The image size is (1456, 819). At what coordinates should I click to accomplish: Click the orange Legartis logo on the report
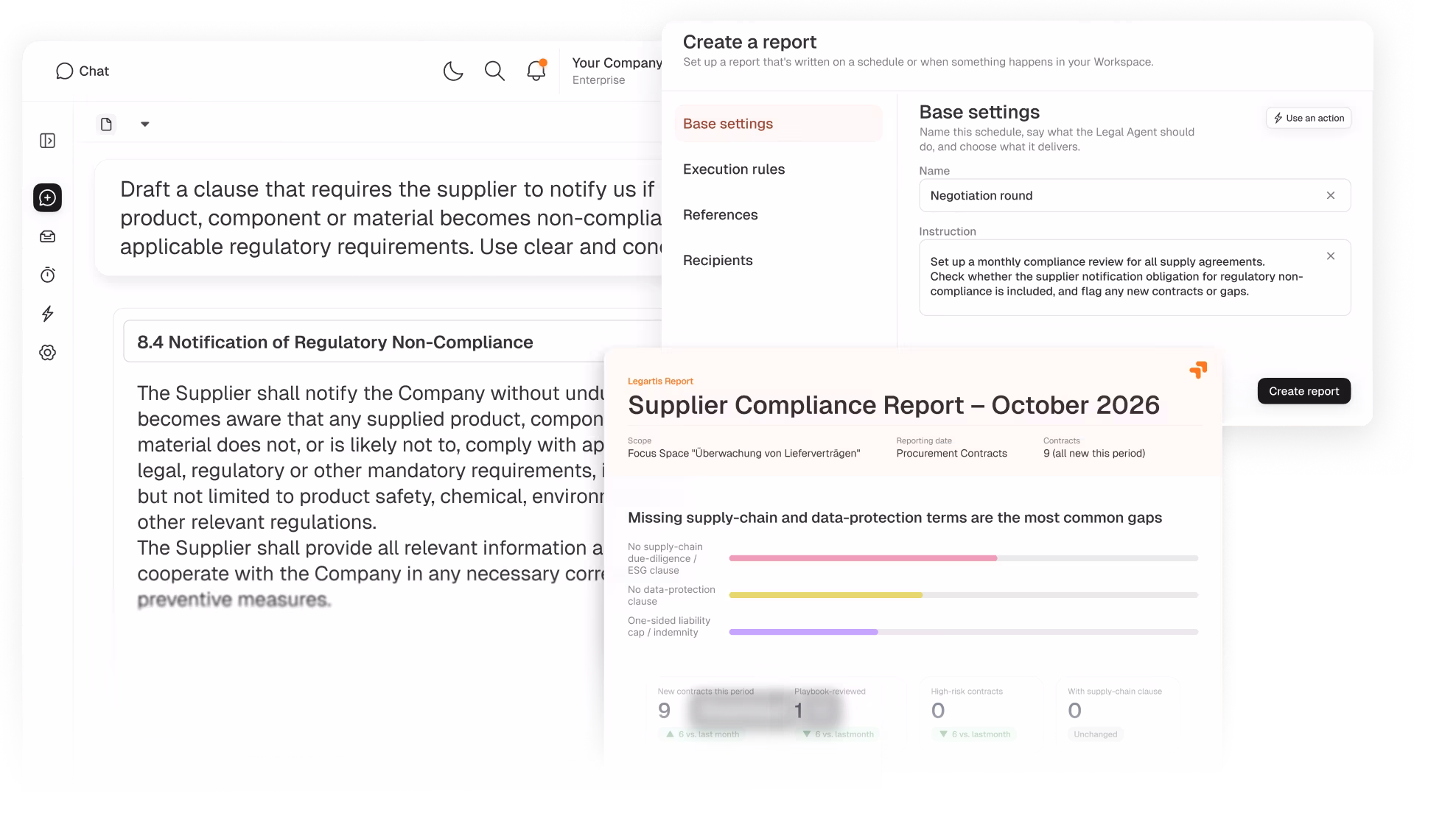click(x=1198, y=370)
